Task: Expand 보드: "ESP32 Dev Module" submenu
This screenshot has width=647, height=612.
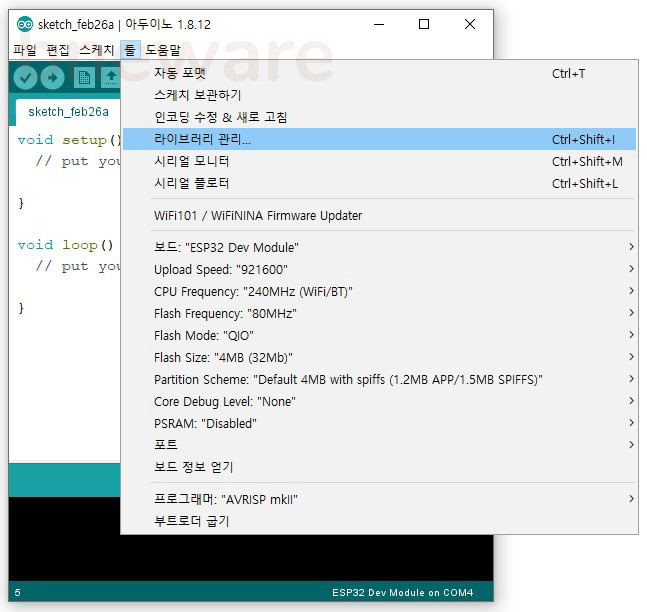Action: [x=379, y=248]
